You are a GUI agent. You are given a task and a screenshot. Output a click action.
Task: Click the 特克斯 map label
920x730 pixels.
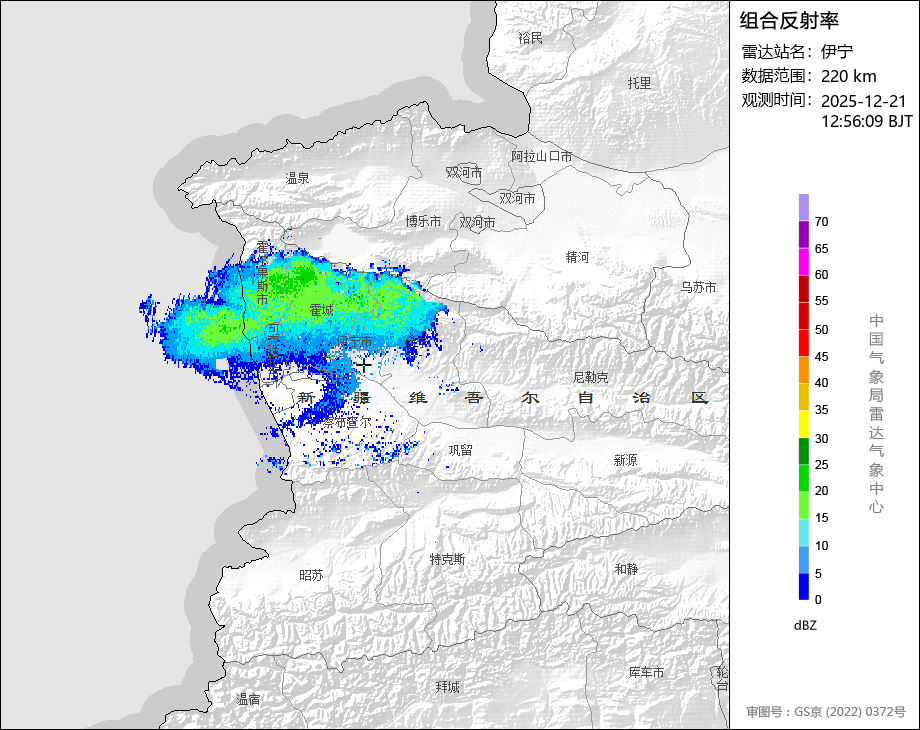[x=447, y=559]
